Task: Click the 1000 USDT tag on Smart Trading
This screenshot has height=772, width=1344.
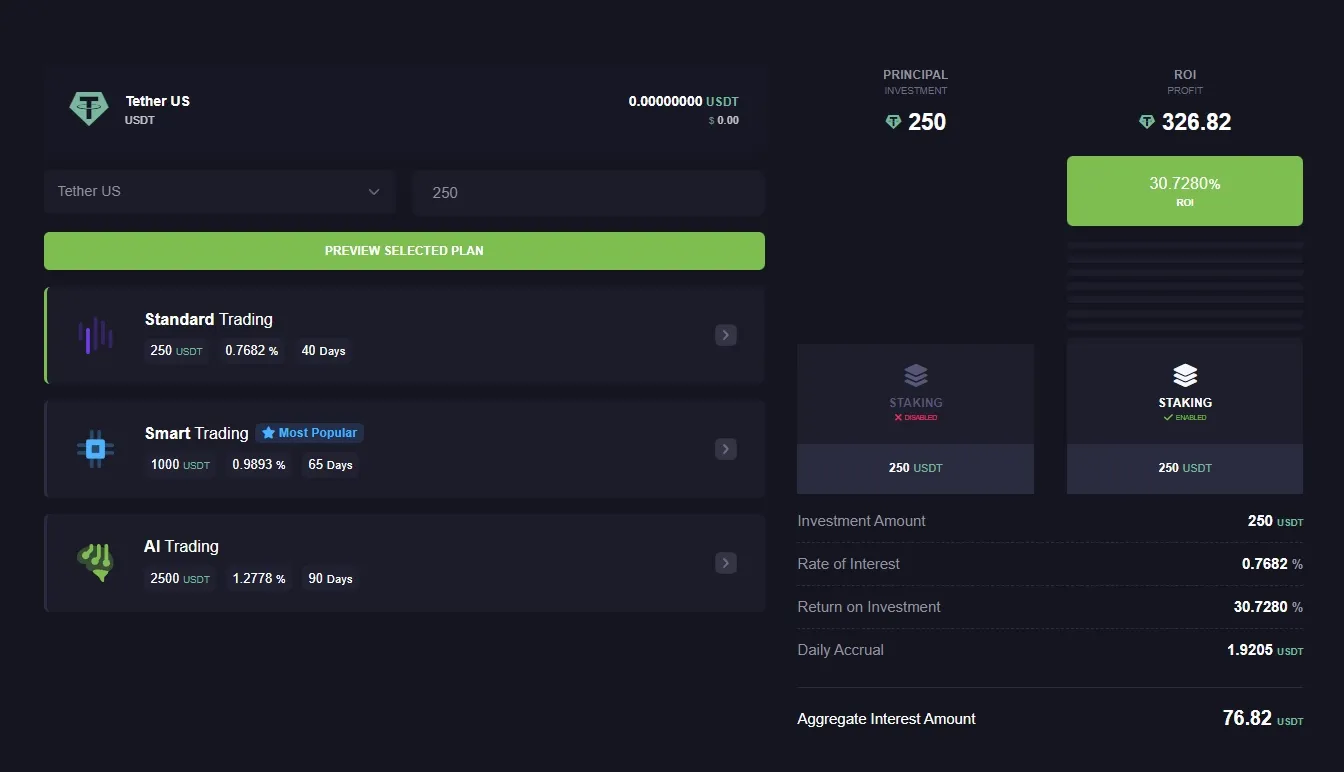Action: point(181,465)
